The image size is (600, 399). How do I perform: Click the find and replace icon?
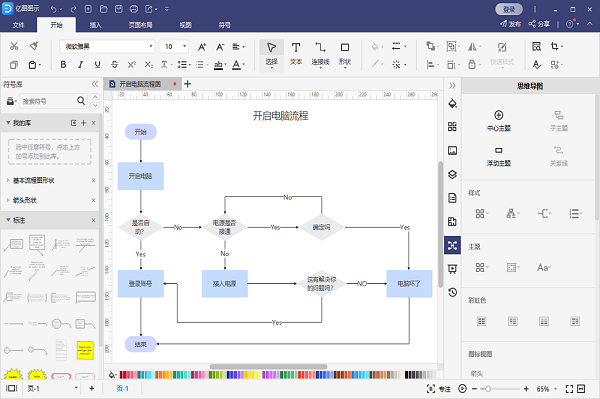click(x=536, y=47)
